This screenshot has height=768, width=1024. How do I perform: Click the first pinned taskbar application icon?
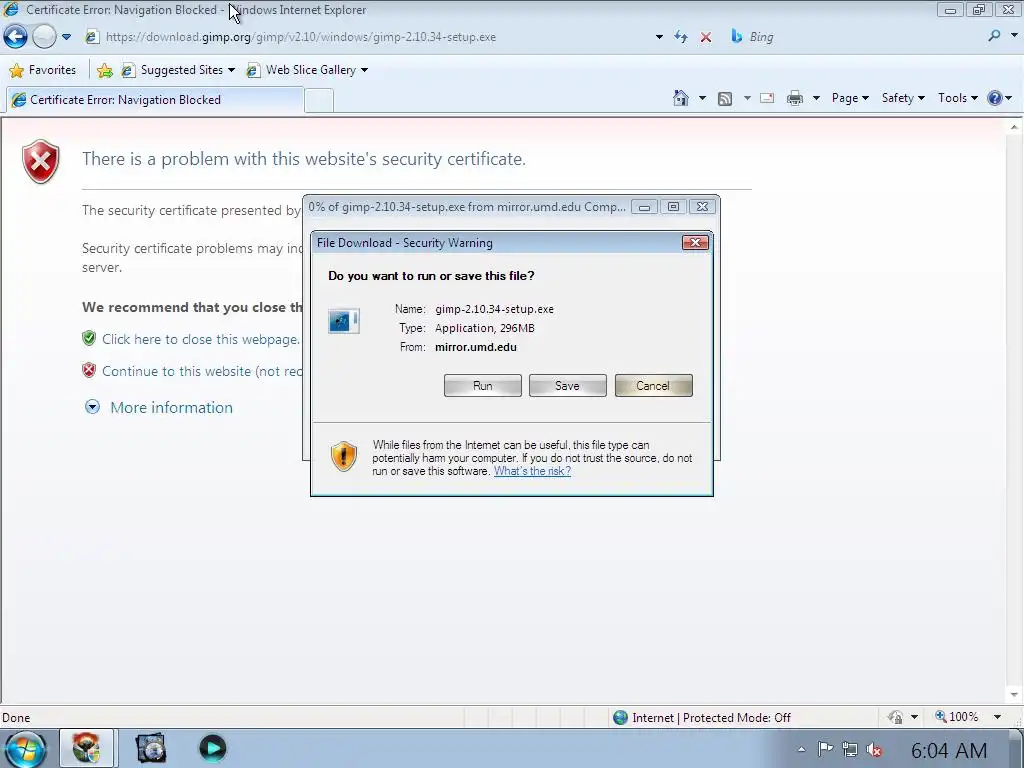pyautogui.click(x=86, y=748)
